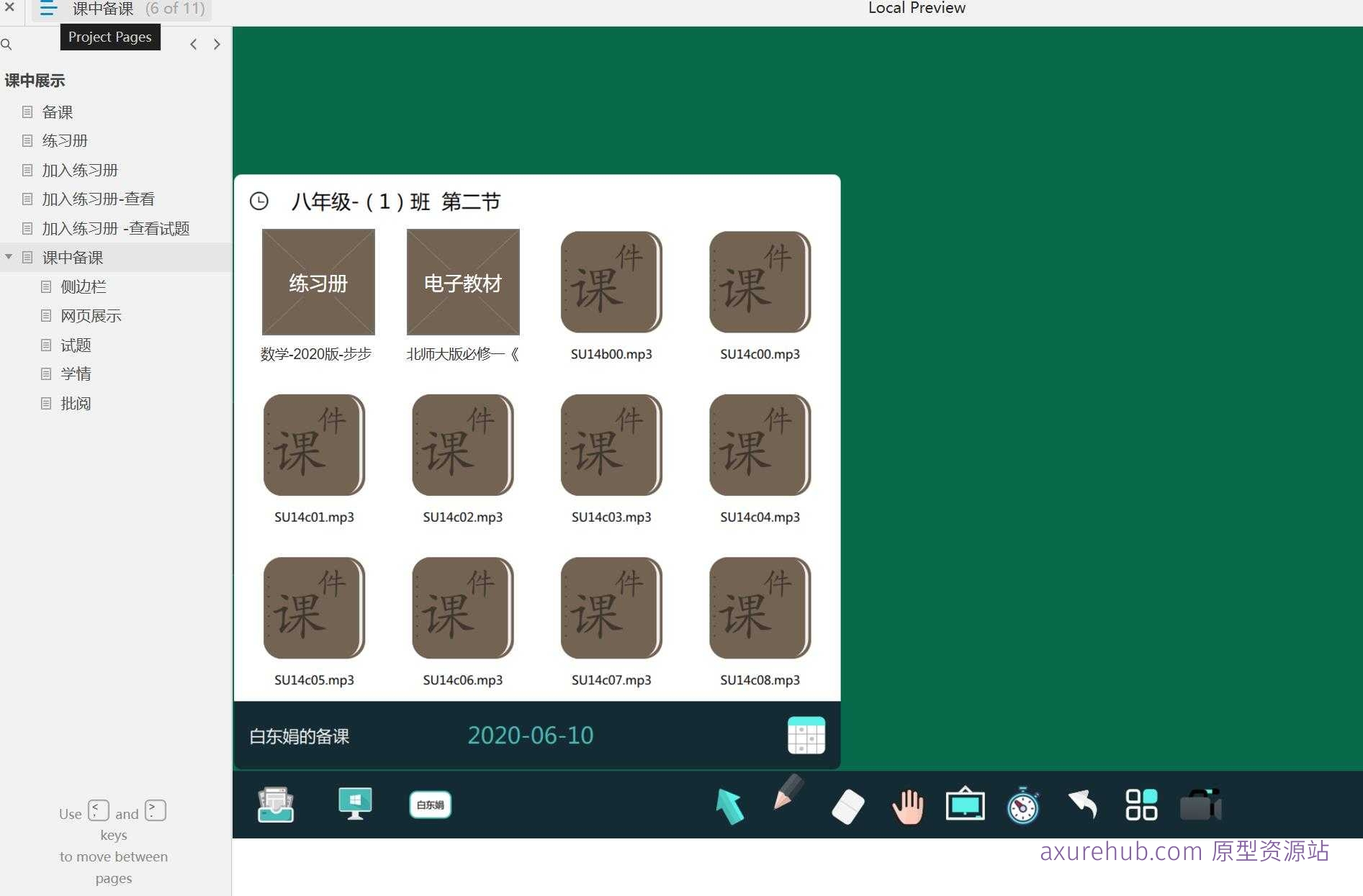This screenshot has width=1363, height=896.
Task: Open the stopwatch timer tool
Action: click(1022, 806)
